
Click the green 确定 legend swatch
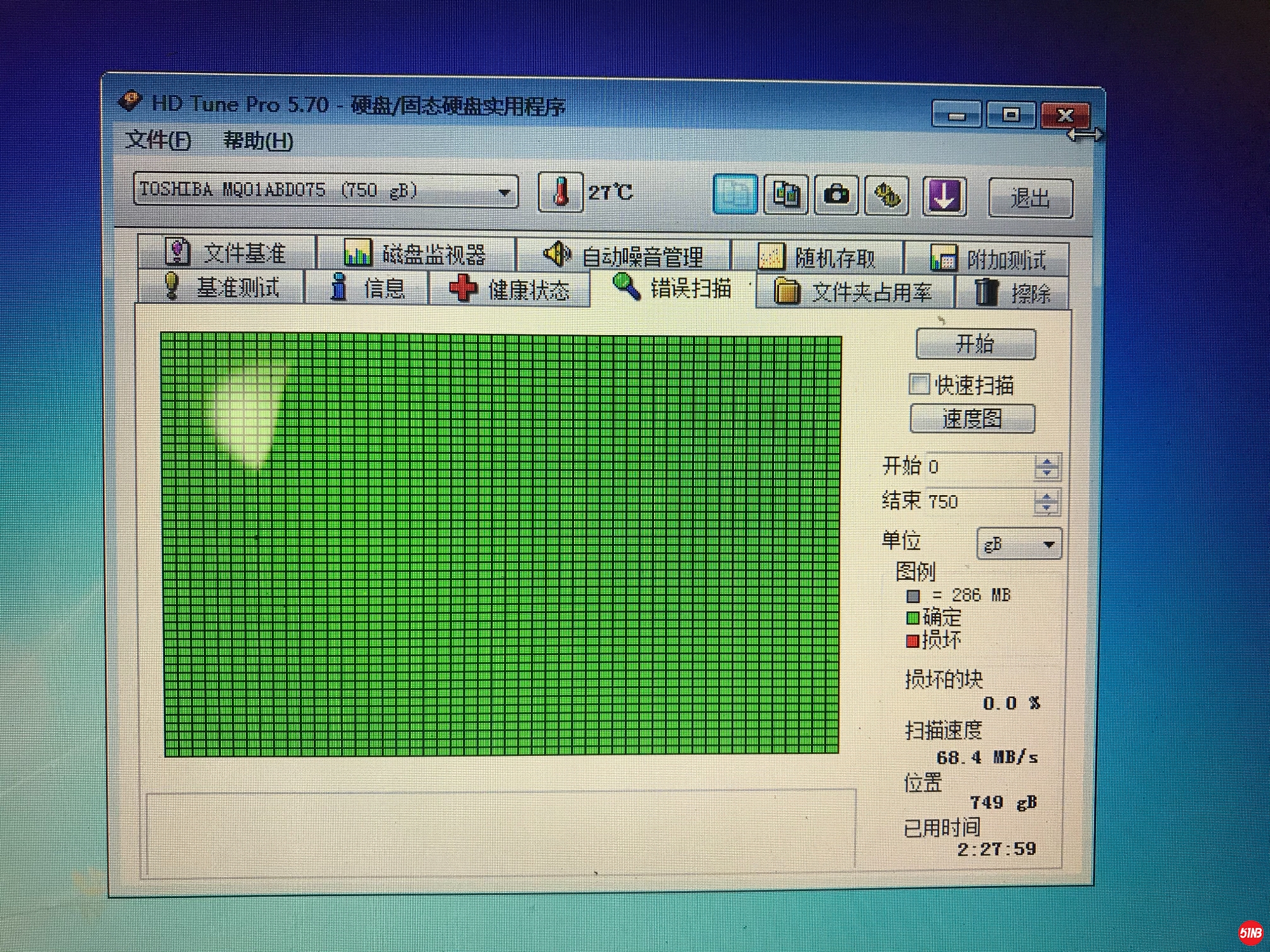click(x=912, y=618)
